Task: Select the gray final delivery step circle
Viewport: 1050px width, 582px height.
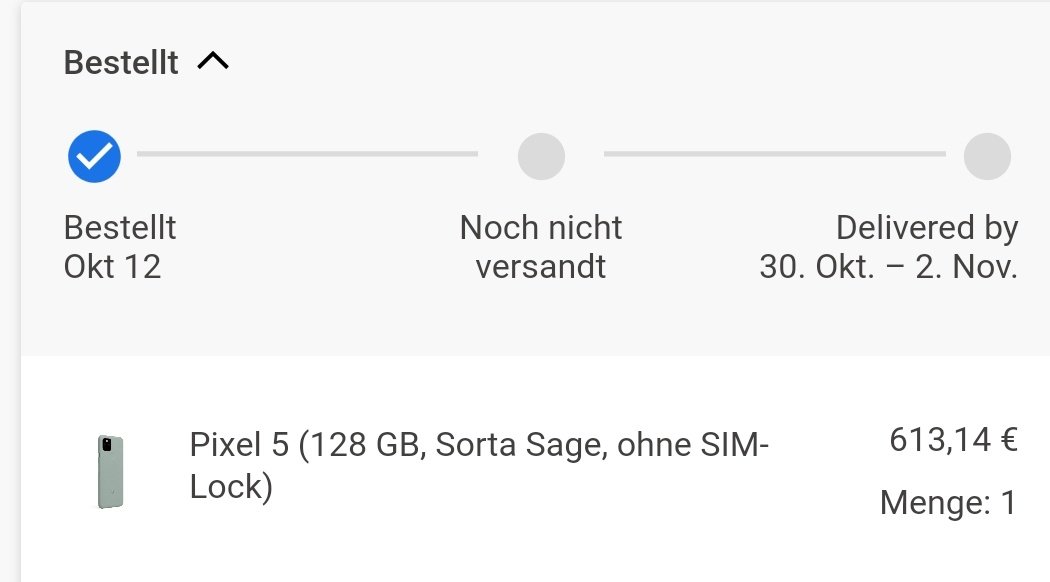Action: (987, 156)
